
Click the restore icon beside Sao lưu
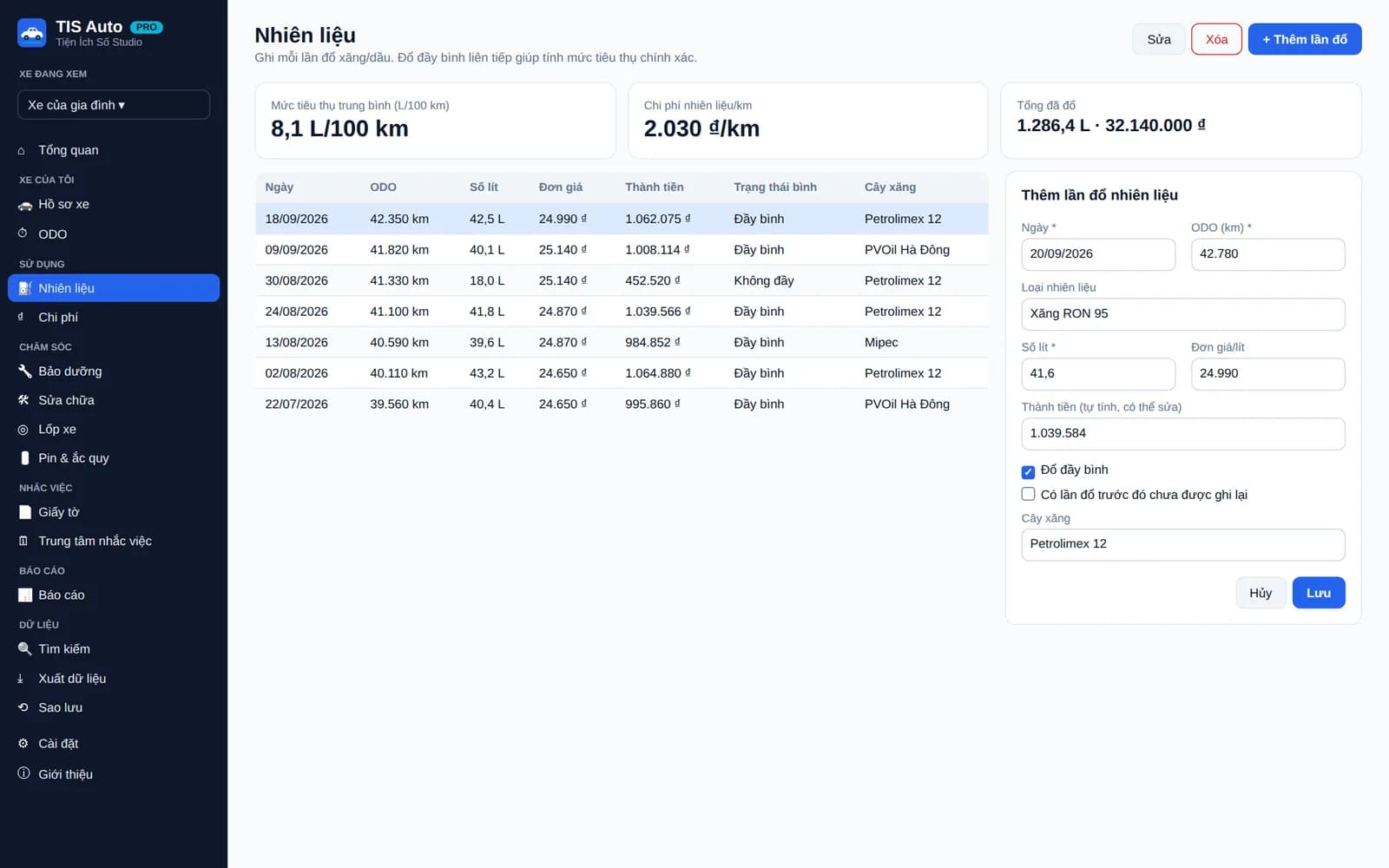(x=23, y=707)
